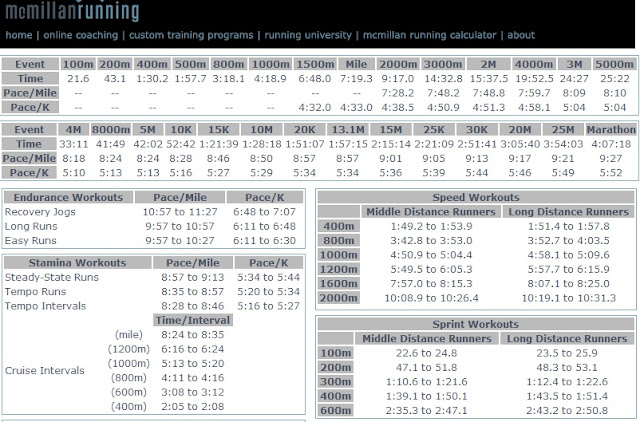Select the marathon pace per mile 9:27
Viewport: 640px width, 422px height.
611,158
